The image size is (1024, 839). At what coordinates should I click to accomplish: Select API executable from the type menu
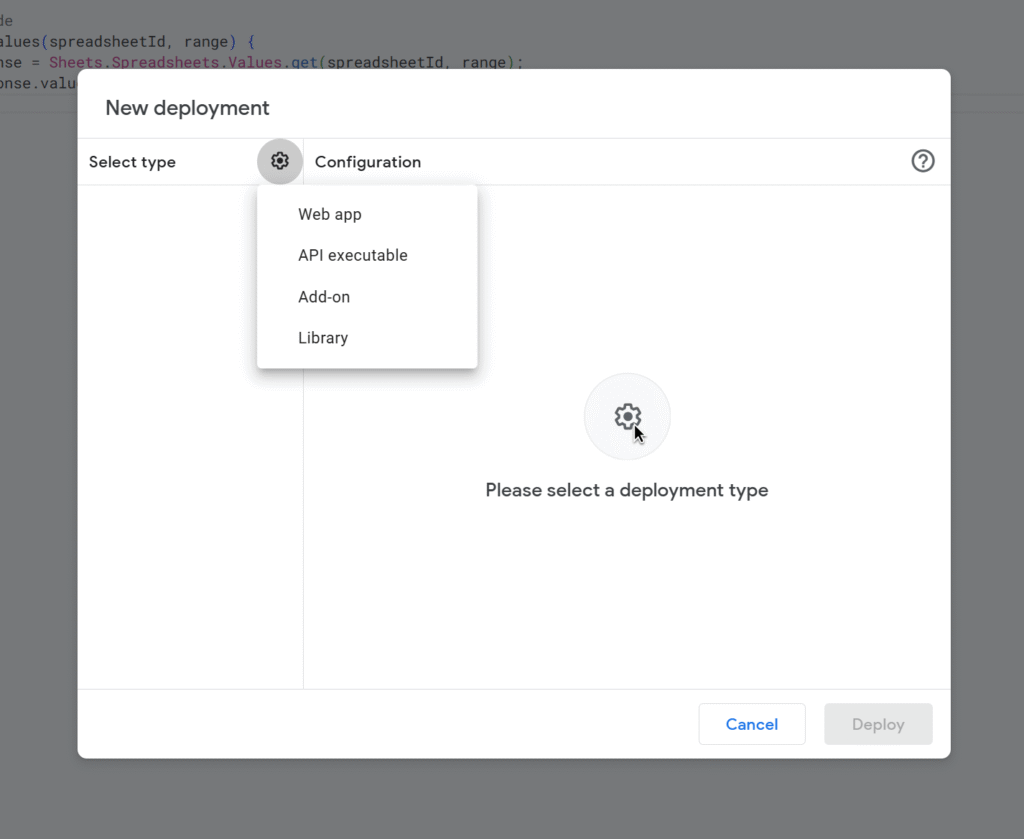pos(353,255)
